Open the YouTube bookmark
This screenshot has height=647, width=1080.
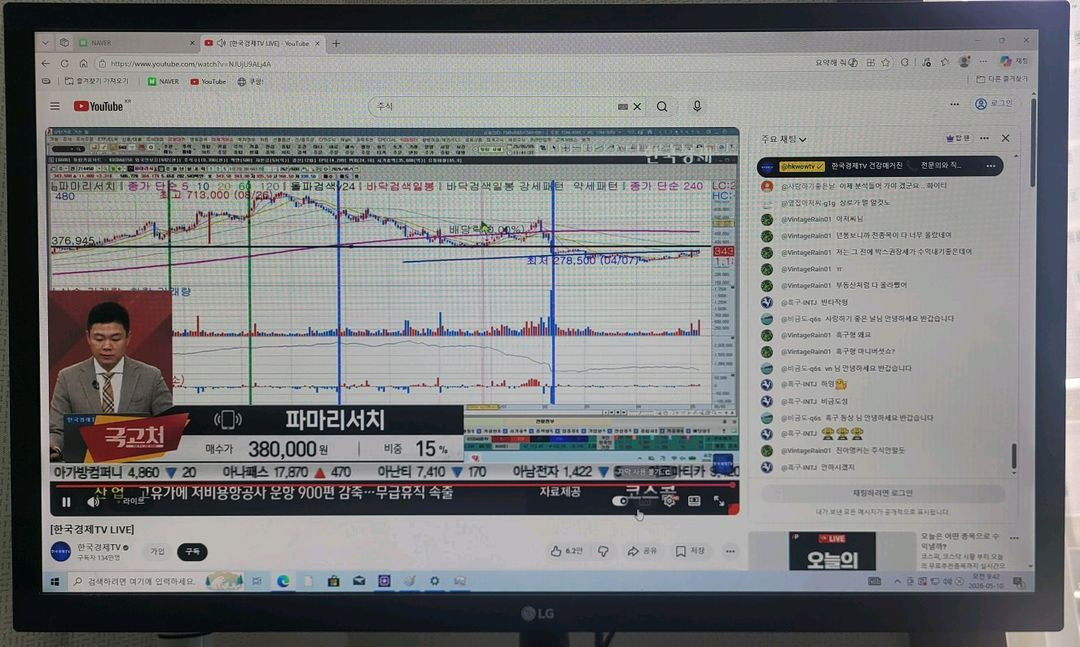209,81
